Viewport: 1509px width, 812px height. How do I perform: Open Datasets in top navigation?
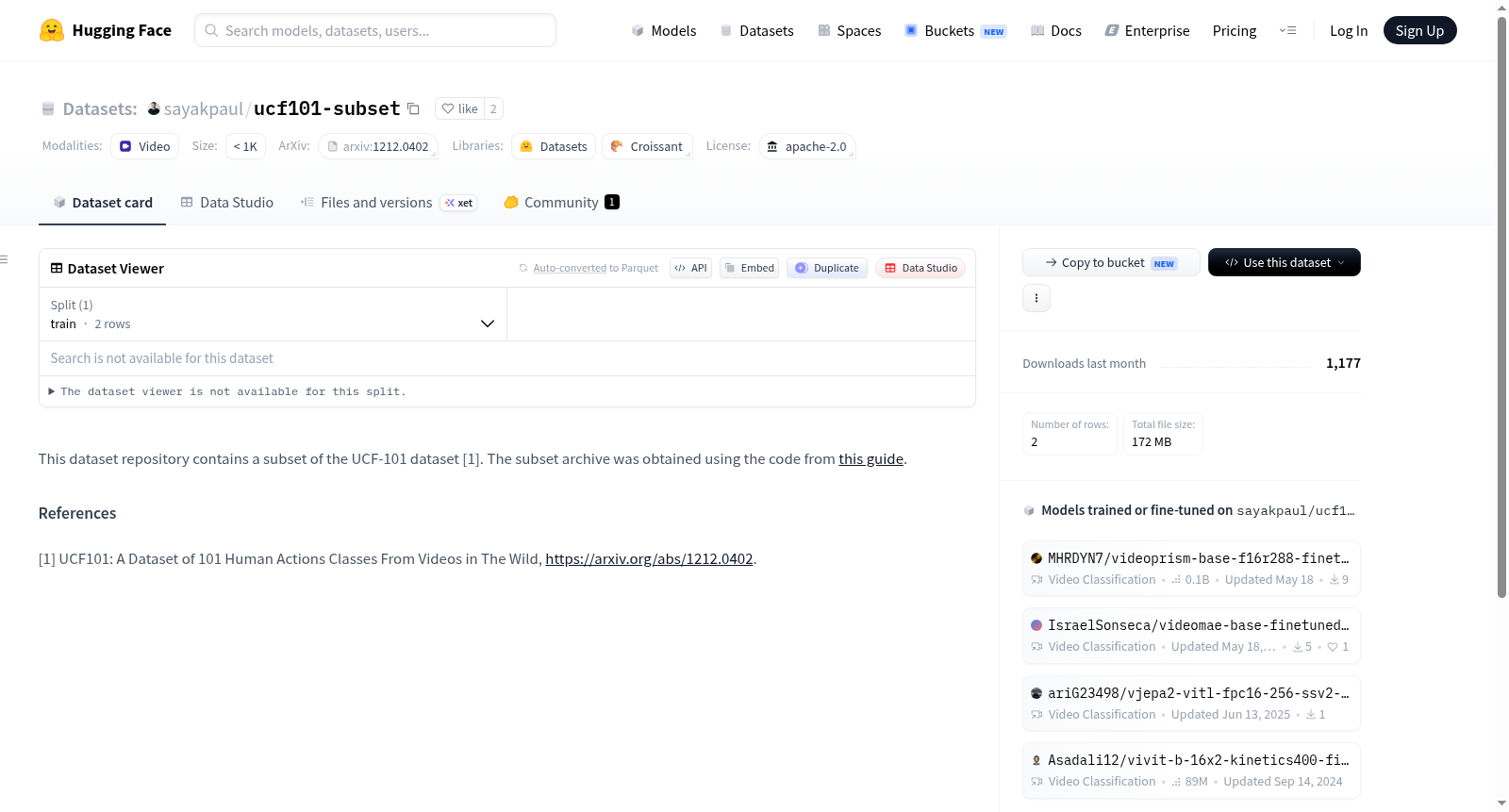[757, 30]
